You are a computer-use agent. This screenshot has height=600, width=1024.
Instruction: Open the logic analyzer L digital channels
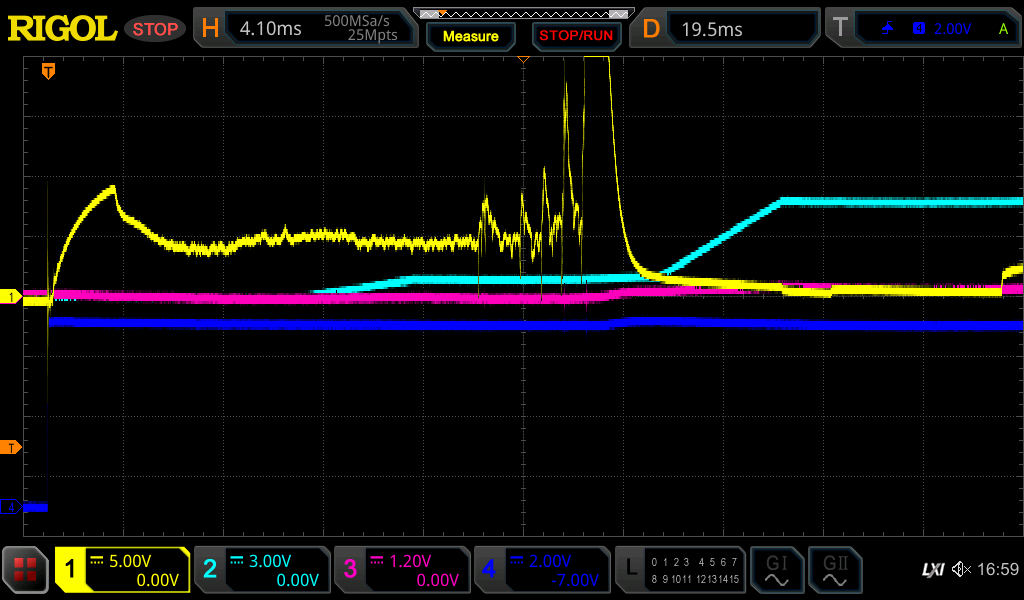pos(679,570)
